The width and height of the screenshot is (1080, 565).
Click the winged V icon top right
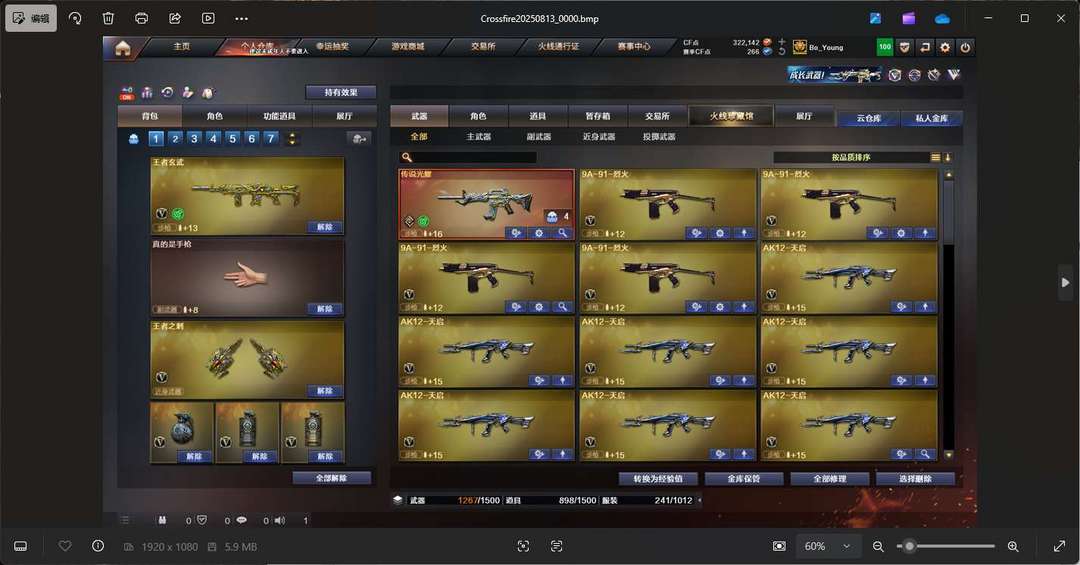pos(954,74)
